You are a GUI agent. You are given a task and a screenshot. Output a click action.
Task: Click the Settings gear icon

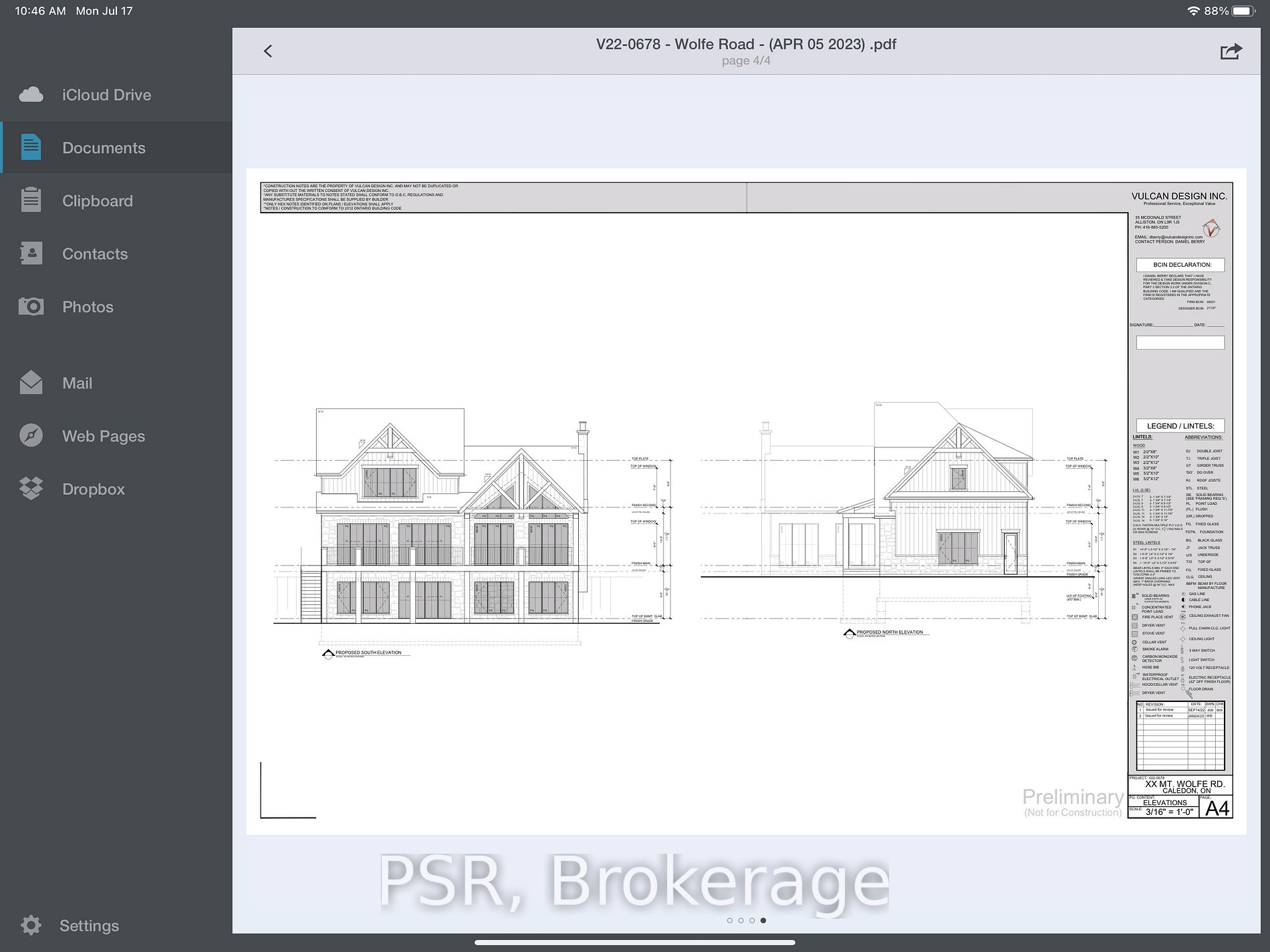tap(31, 925)
